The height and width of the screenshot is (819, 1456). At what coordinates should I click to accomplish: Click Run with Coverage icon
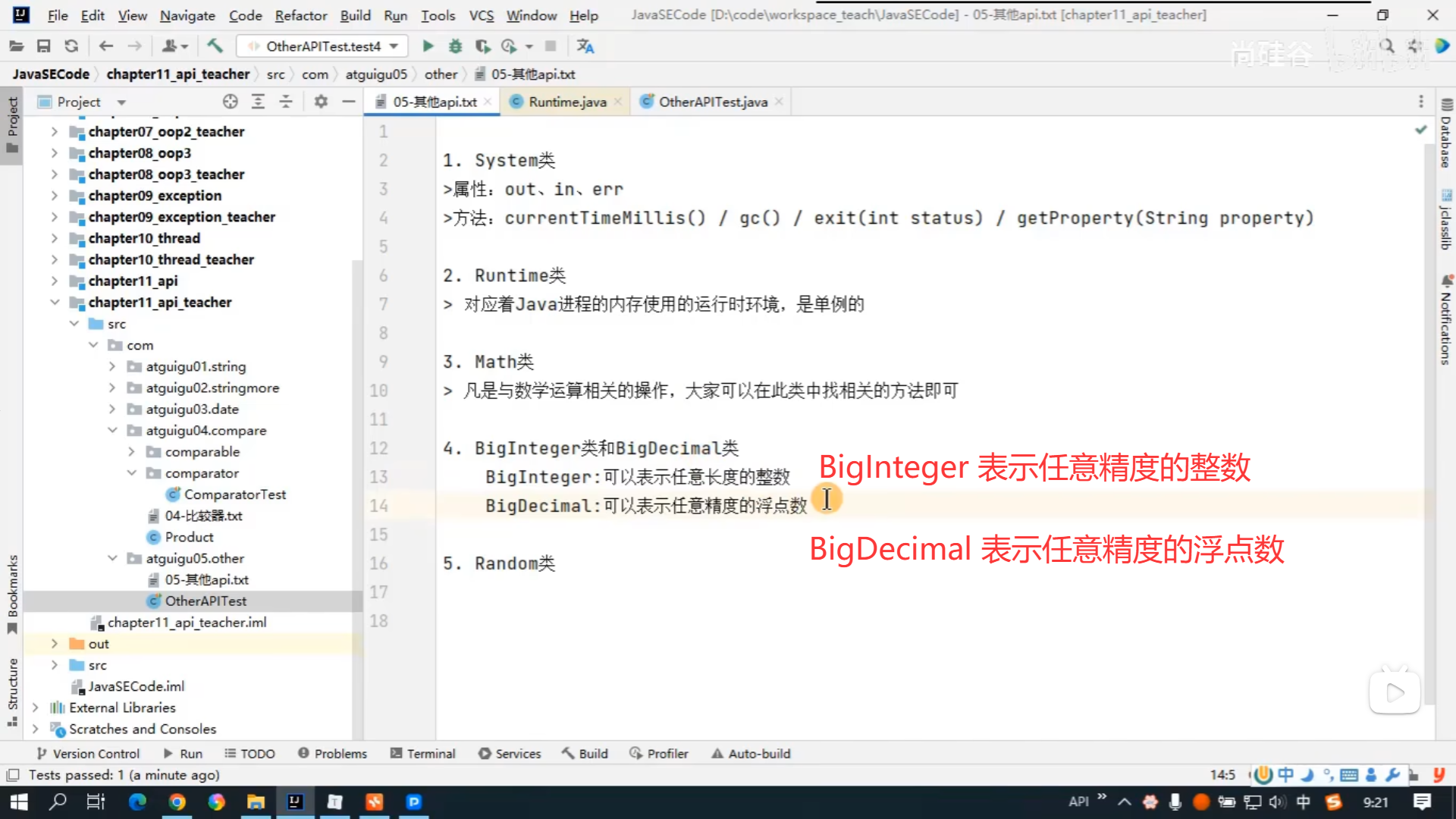(482, 46)
